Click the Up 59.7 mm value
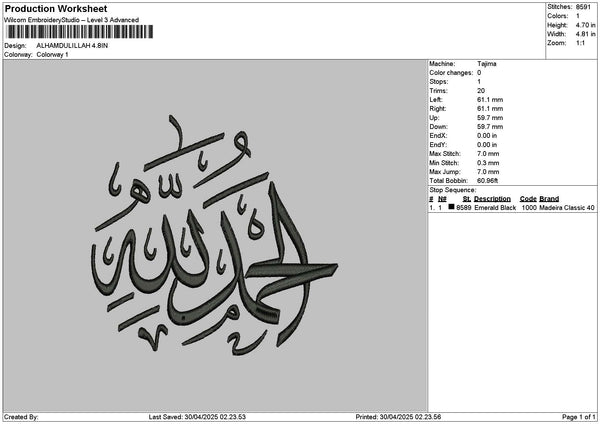 pyautogui.click(x=490, y=118)
